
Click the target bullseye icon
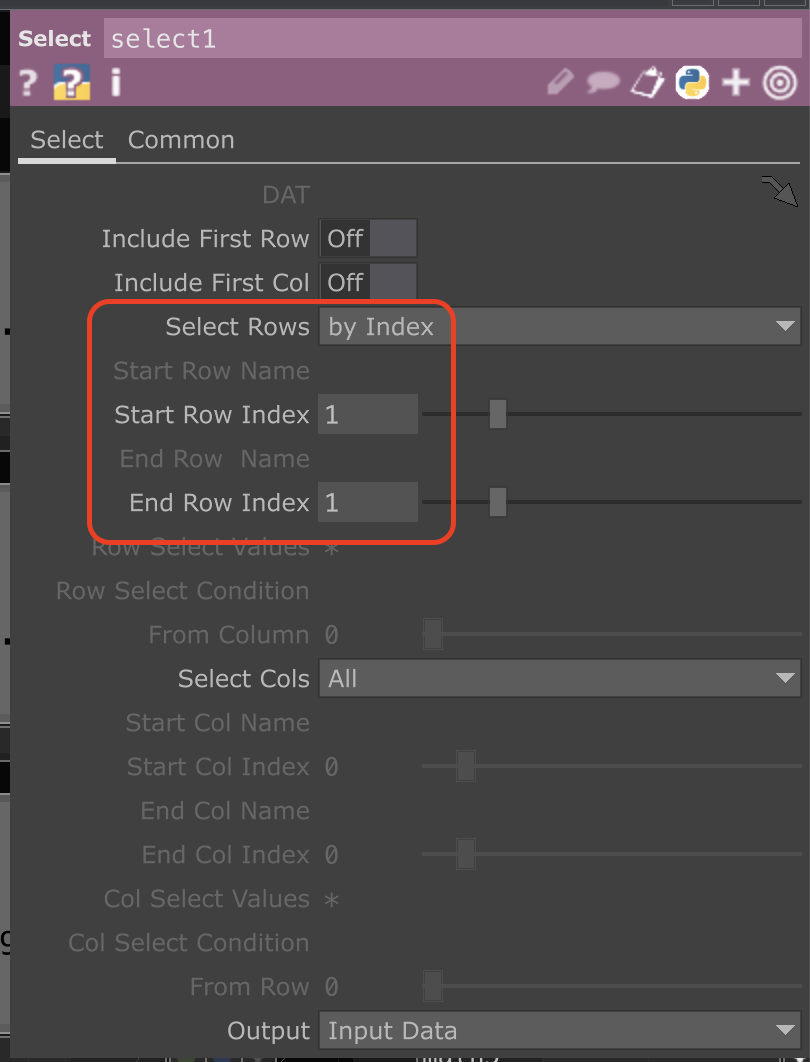780,83
